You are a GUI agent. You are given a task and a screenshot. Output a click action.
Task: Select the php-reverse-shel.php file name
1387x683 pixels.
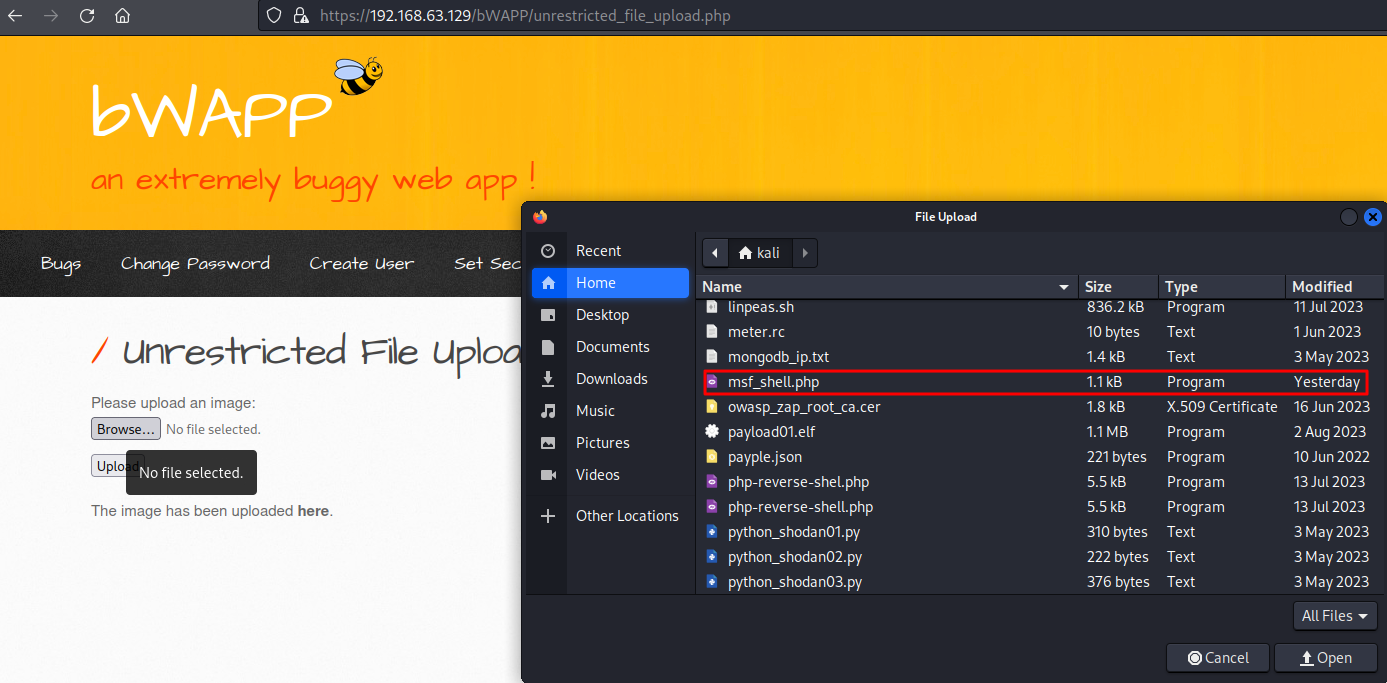click(x=798, y=482)
